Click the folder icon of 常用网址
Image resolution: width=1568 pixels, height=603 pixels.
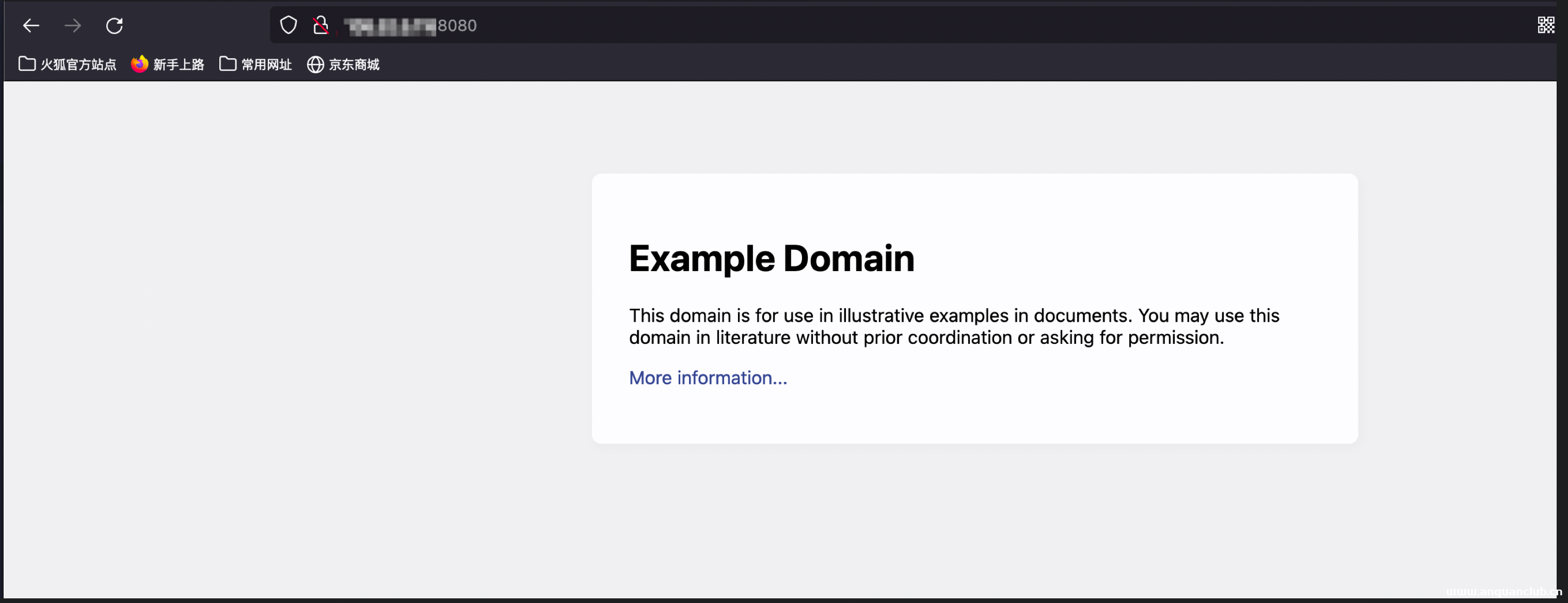pyautogui.click(x=228, y=64)
